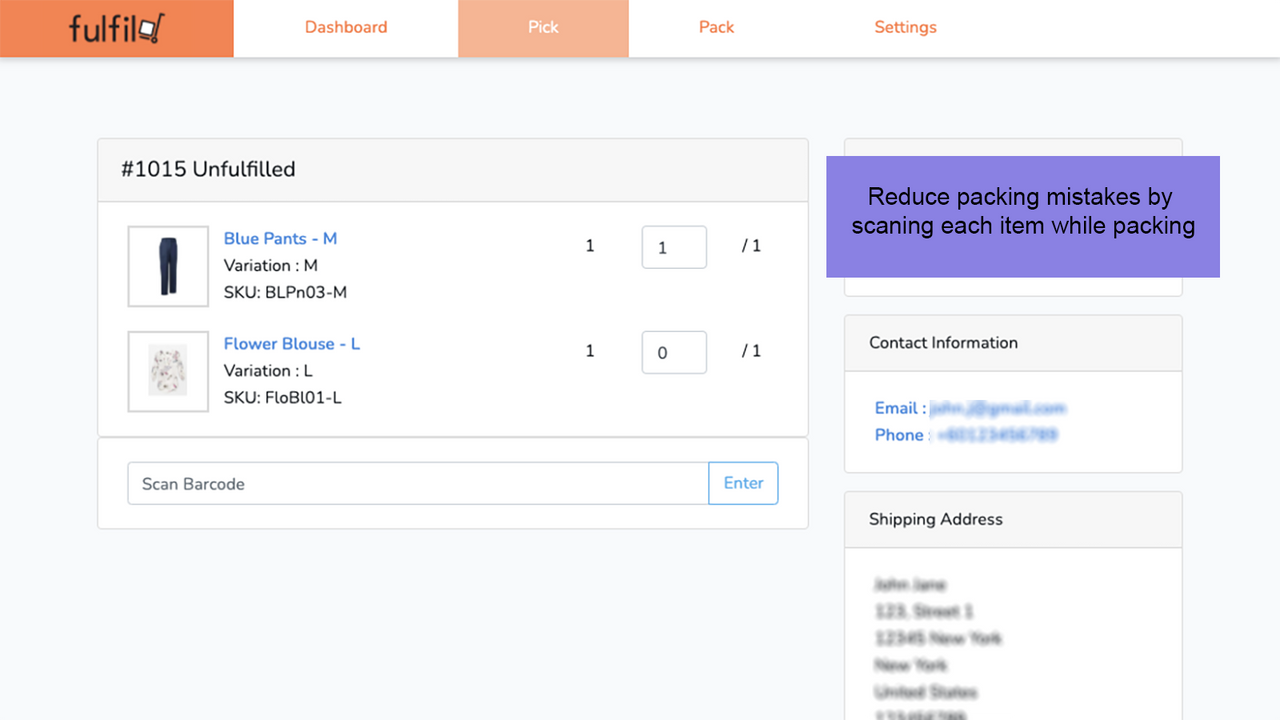Open Blue Pants - M product link

[280, 238]
